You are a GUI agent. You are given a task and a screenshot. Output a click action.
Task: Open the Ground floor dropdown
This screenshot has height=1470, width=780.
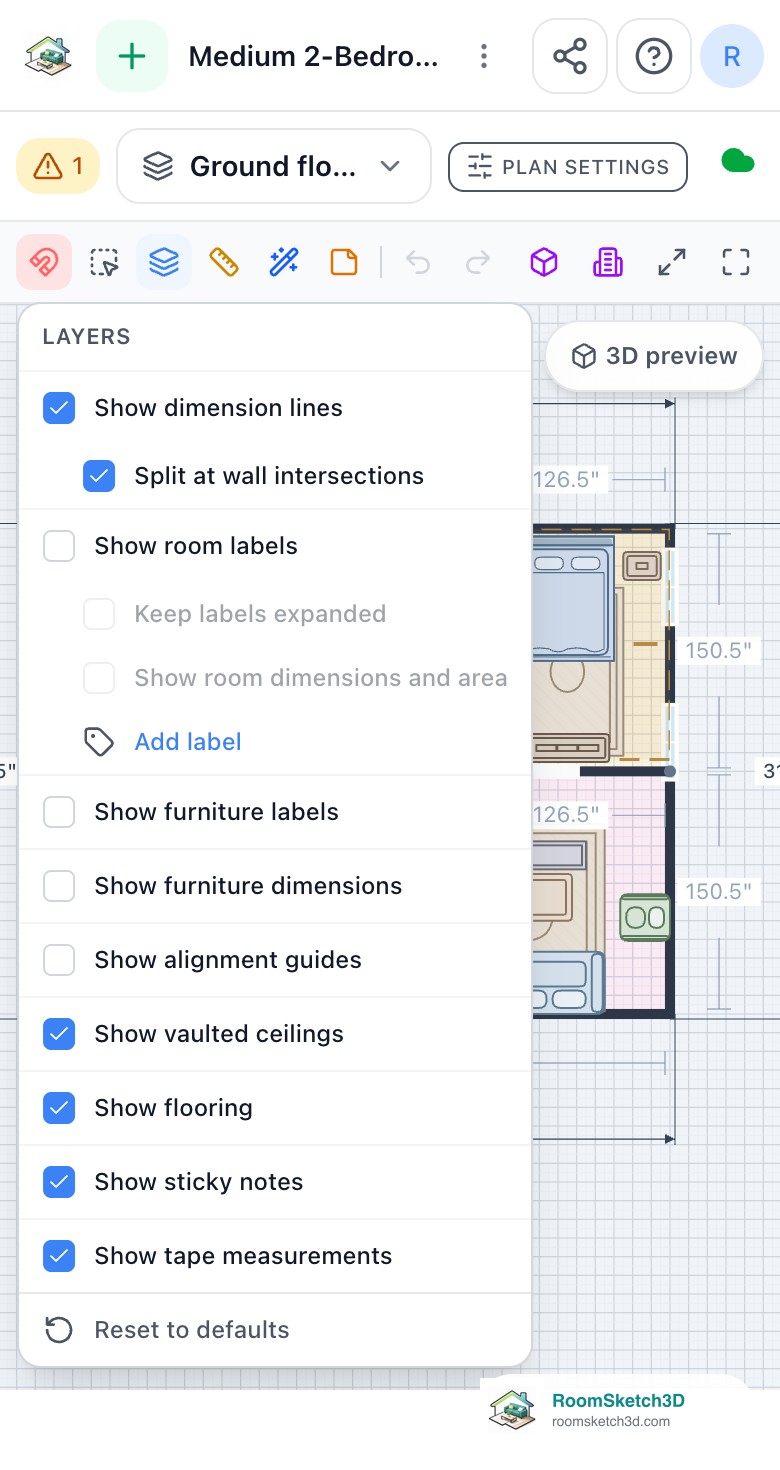[x=274, y=166]
